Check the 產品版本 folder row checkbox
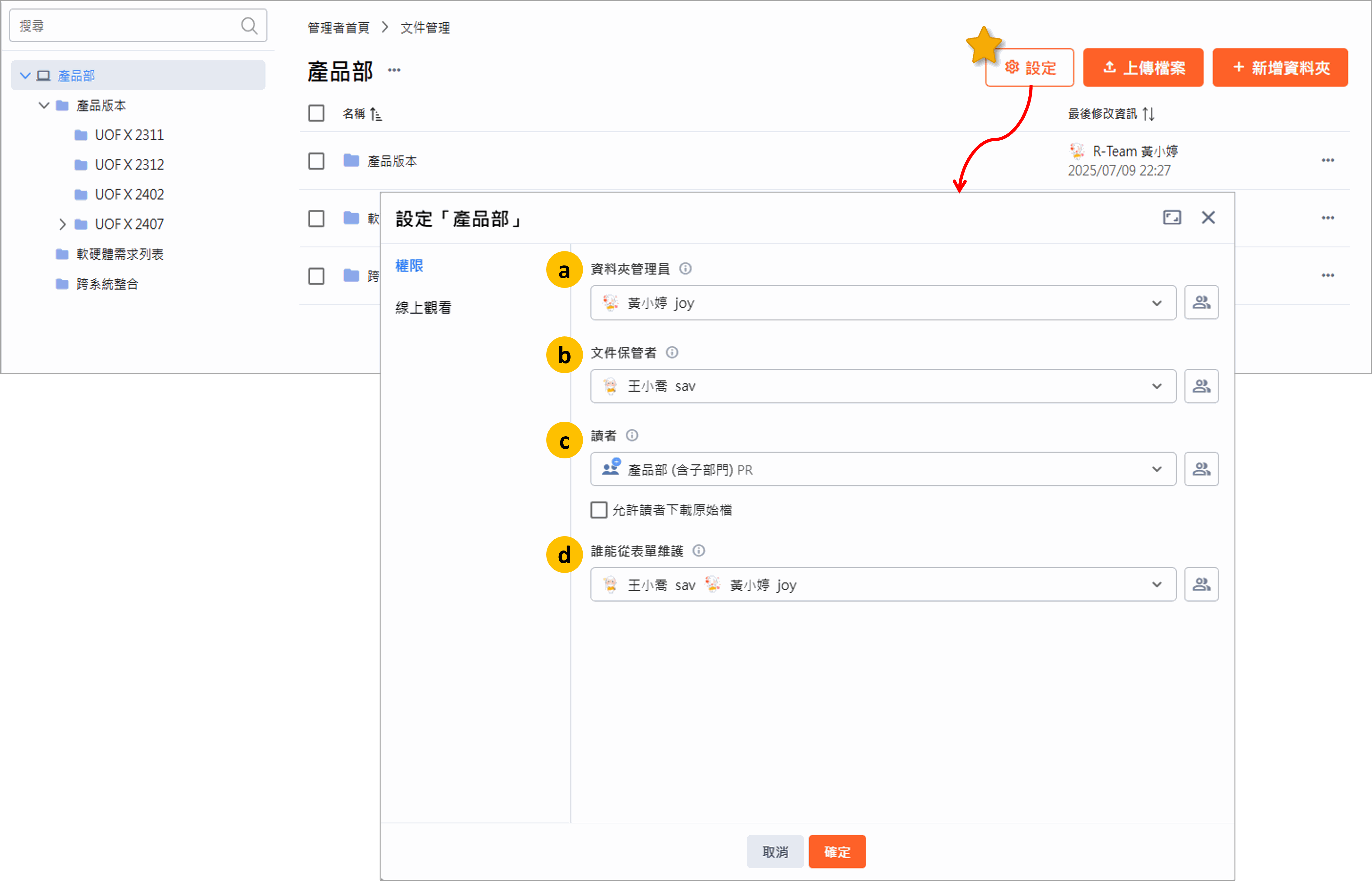The width and height of the screenshot is (1372, 881). point(317,161)
